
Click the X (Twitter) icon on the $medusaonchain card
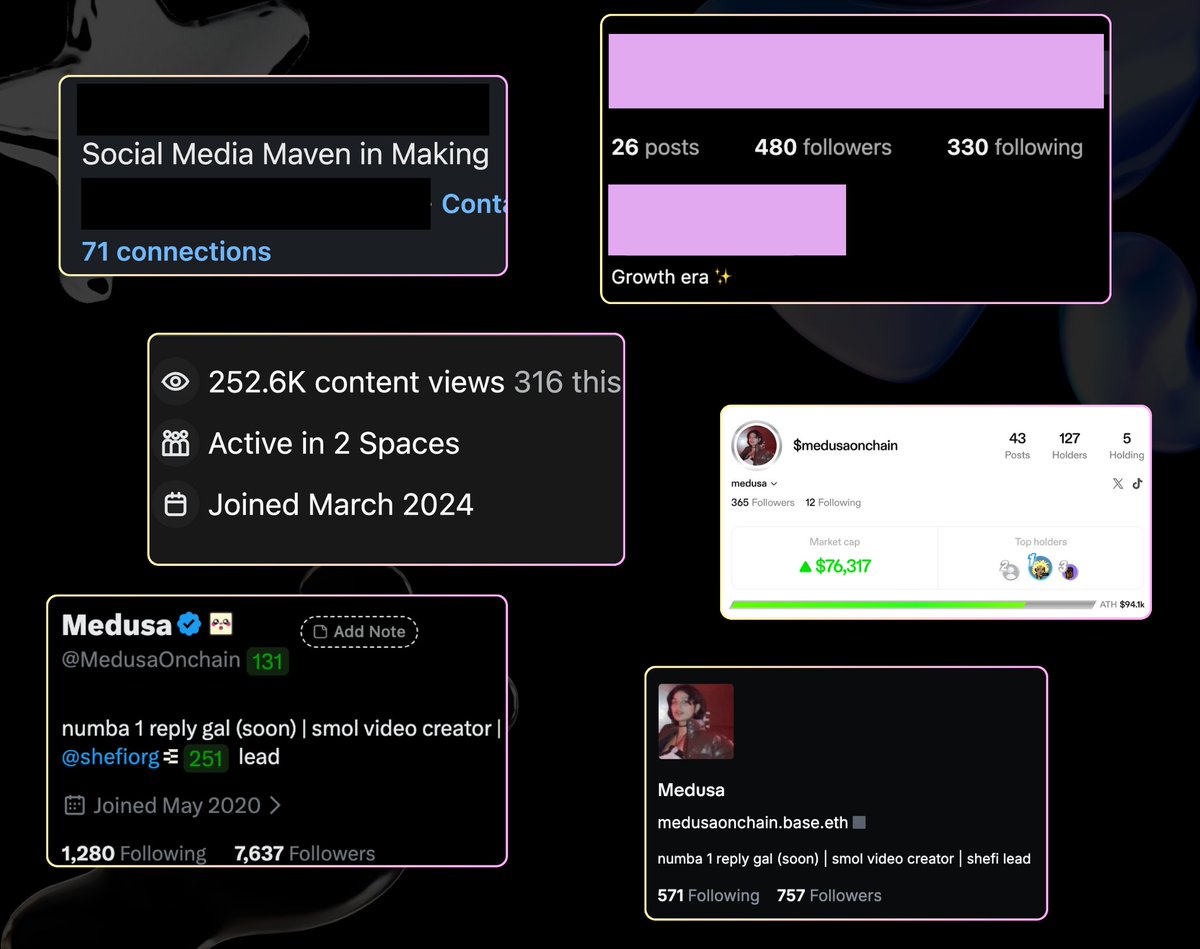[x=1118, y=484]
